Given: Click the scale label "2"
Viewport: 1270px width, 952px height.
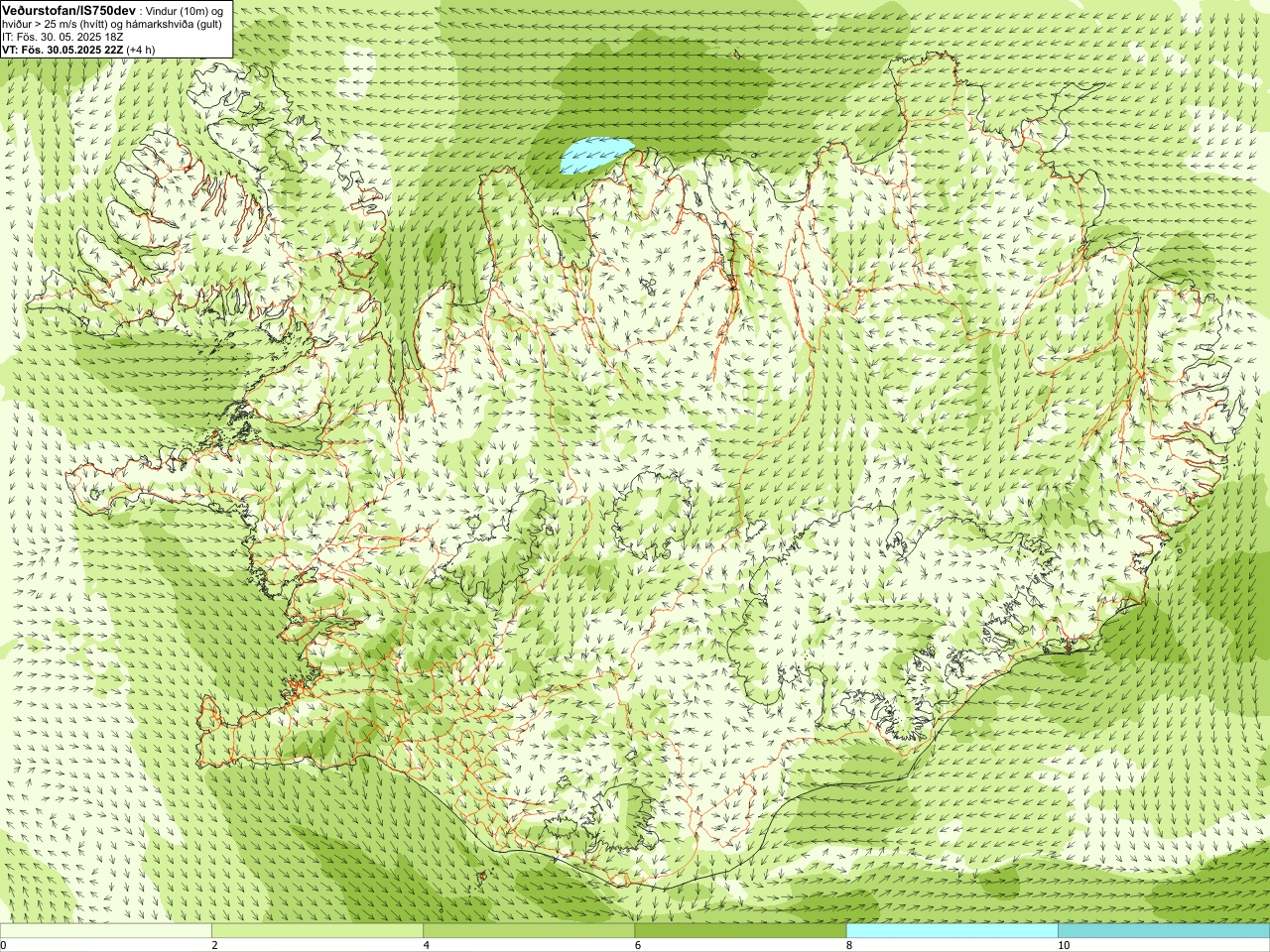Looking at the screenshot, I should [x=214, y=945].
